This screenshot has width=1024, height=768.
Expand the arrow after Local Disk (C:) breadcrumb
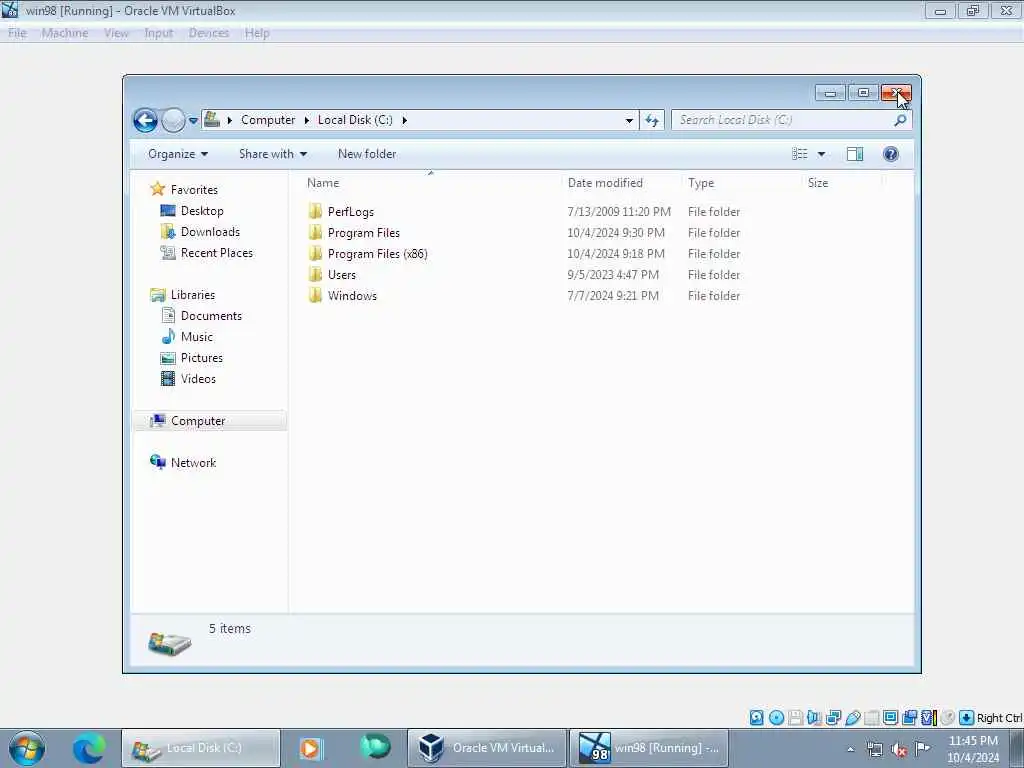404,120
